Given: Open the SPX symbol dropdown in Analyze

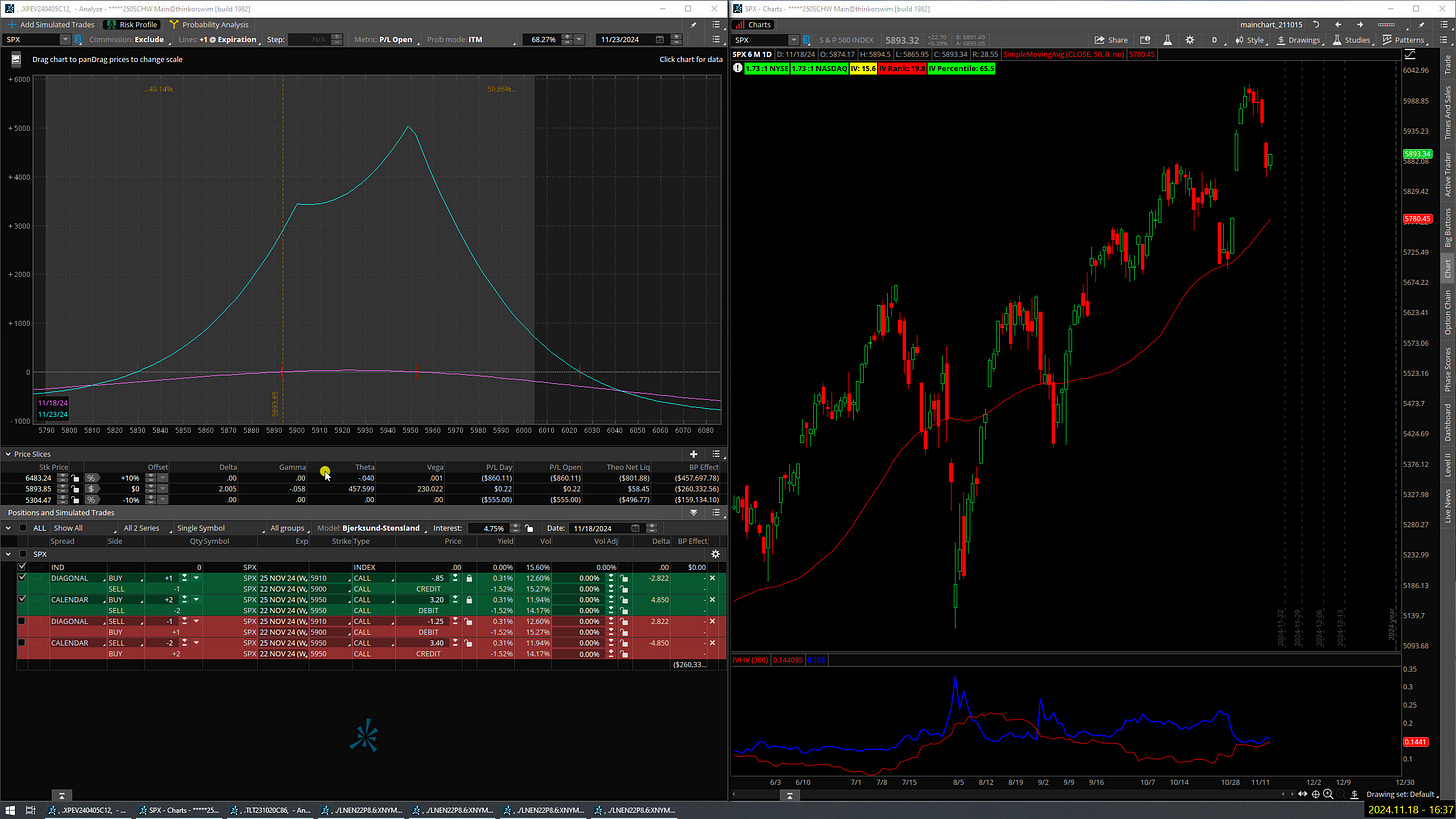Looking at the screenshot, I should pos(65,39).
